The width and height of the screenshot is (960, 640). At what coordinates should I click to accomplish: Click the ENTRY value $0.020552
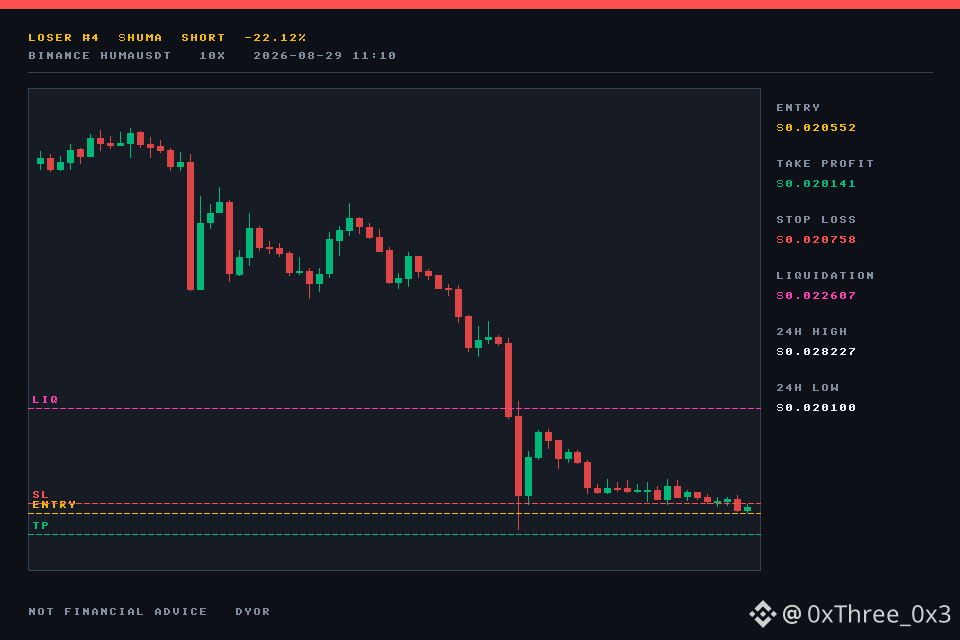[x=816, y=127]
